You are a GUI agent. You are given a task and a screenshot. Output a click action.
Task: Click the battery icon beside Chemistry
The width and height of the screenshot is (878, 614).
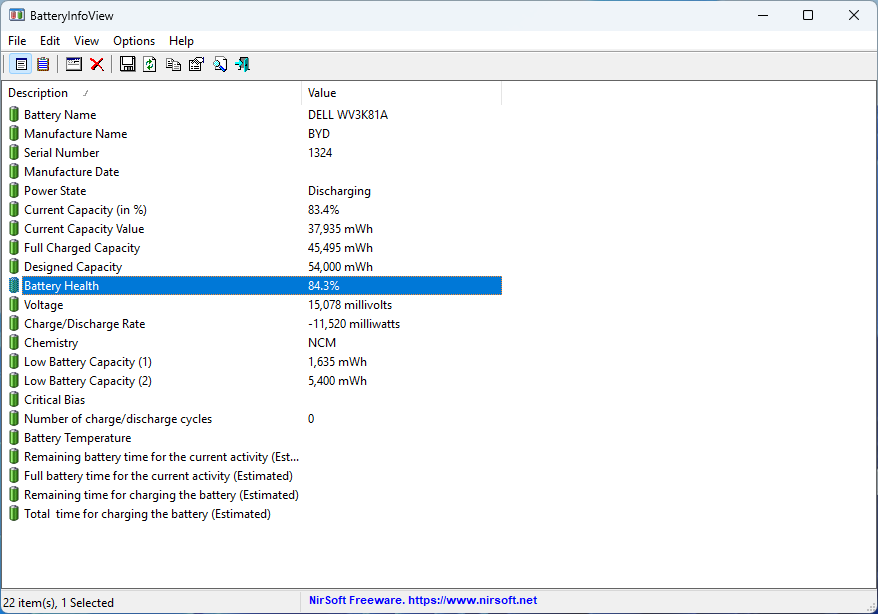(14, 343)
